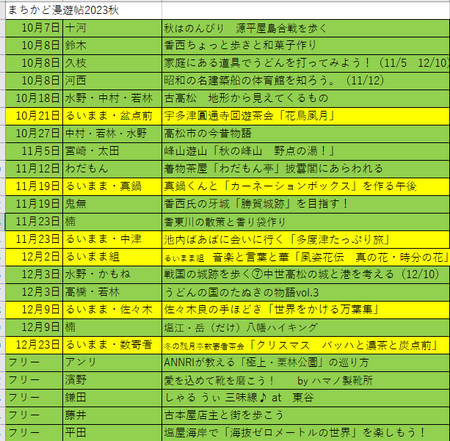Select the ANNRIが教える栗林公園 event cell

[x=306, y=363]
